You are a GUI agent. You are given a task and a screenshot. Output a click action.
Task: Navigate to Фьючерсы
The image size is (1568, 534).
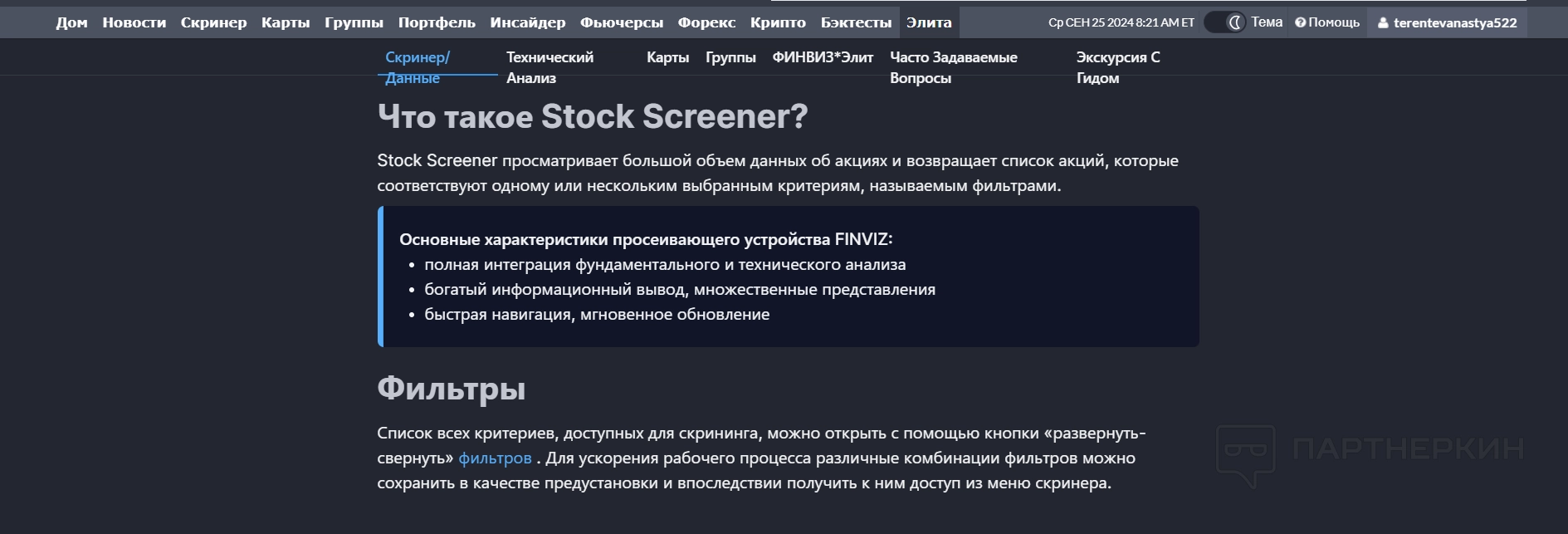[621, 22]
